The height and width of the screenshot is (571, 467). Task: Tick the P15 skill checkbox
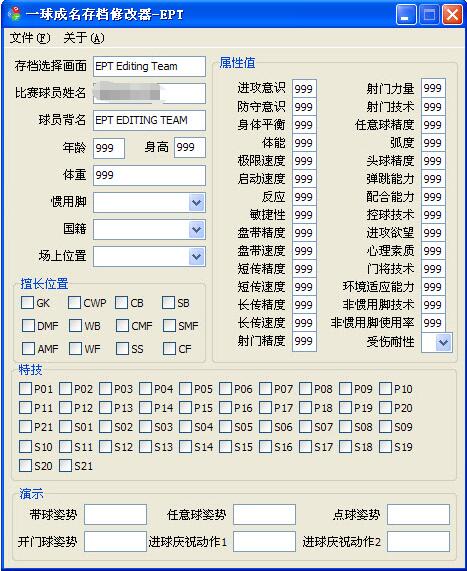pyautogui.click(x=185, y=407)
